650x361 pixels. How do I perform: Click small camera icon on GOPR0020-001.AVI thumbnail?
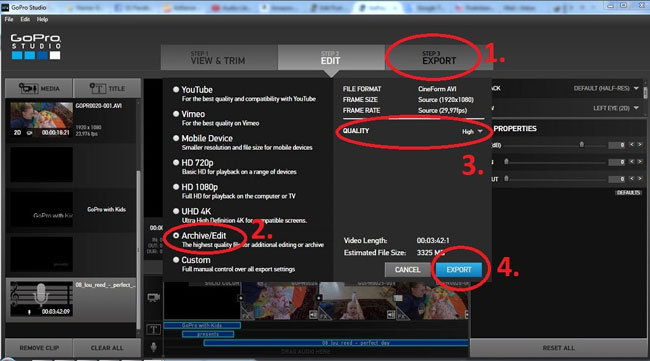[29, 133]
